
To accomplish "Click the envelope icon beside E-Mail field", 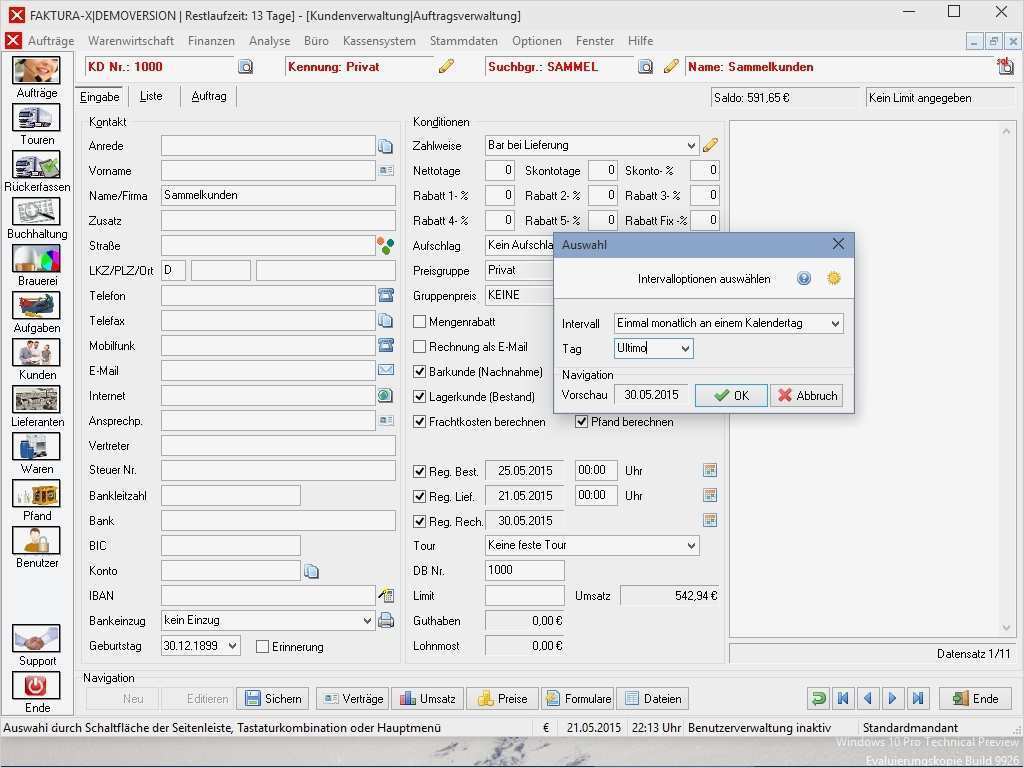I will [x=385, y=370].
